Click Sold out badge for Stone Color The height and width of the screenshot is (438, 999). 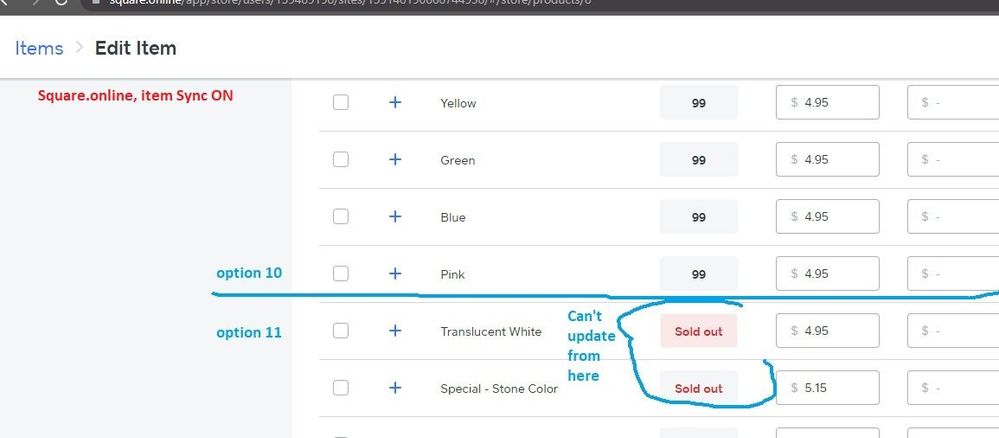click(698, 388)
